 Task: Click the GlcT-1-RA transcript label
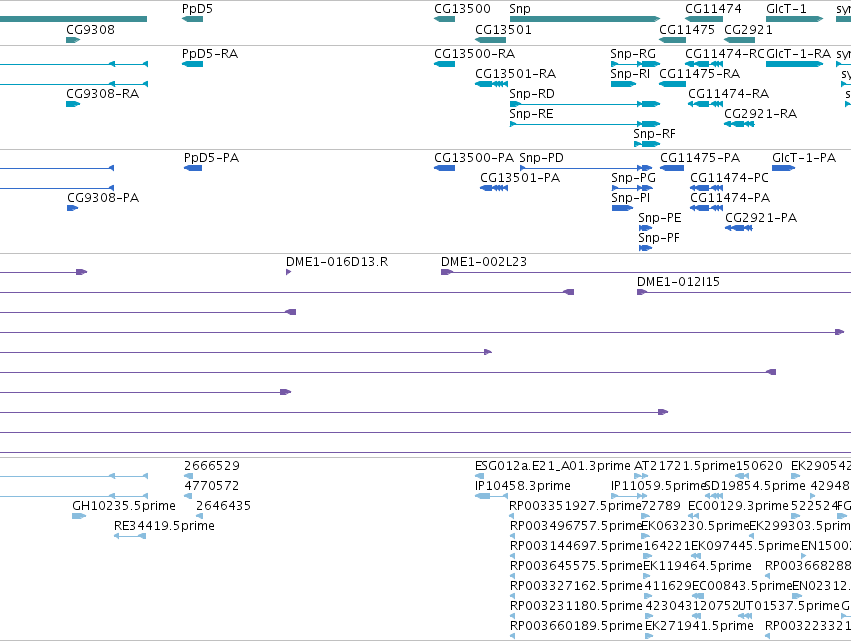click(x=798, y=54)
